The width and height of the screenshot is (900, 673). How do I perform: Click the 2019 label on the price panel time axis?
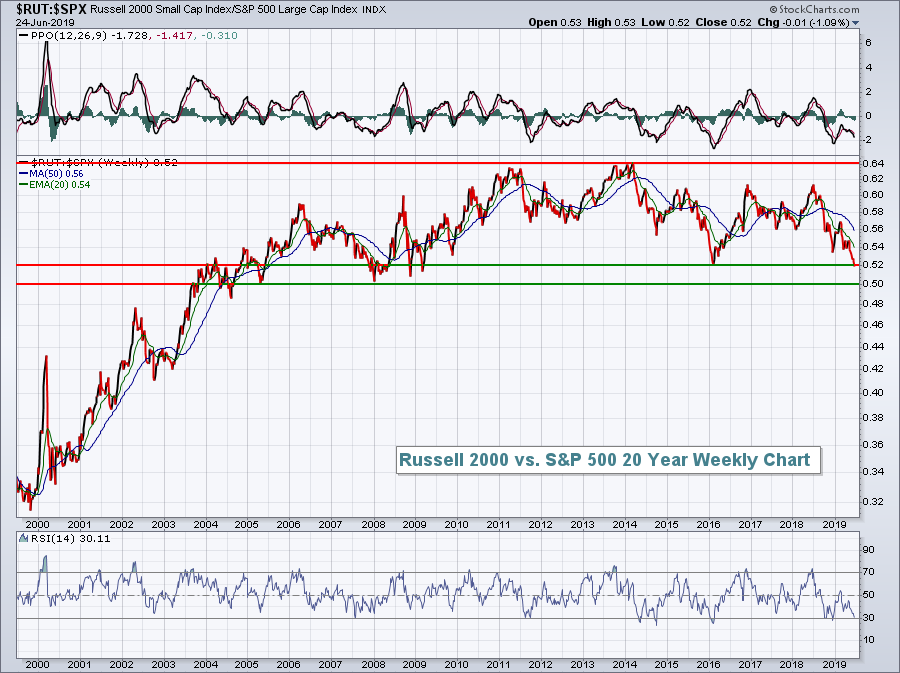tap(835, 524)
